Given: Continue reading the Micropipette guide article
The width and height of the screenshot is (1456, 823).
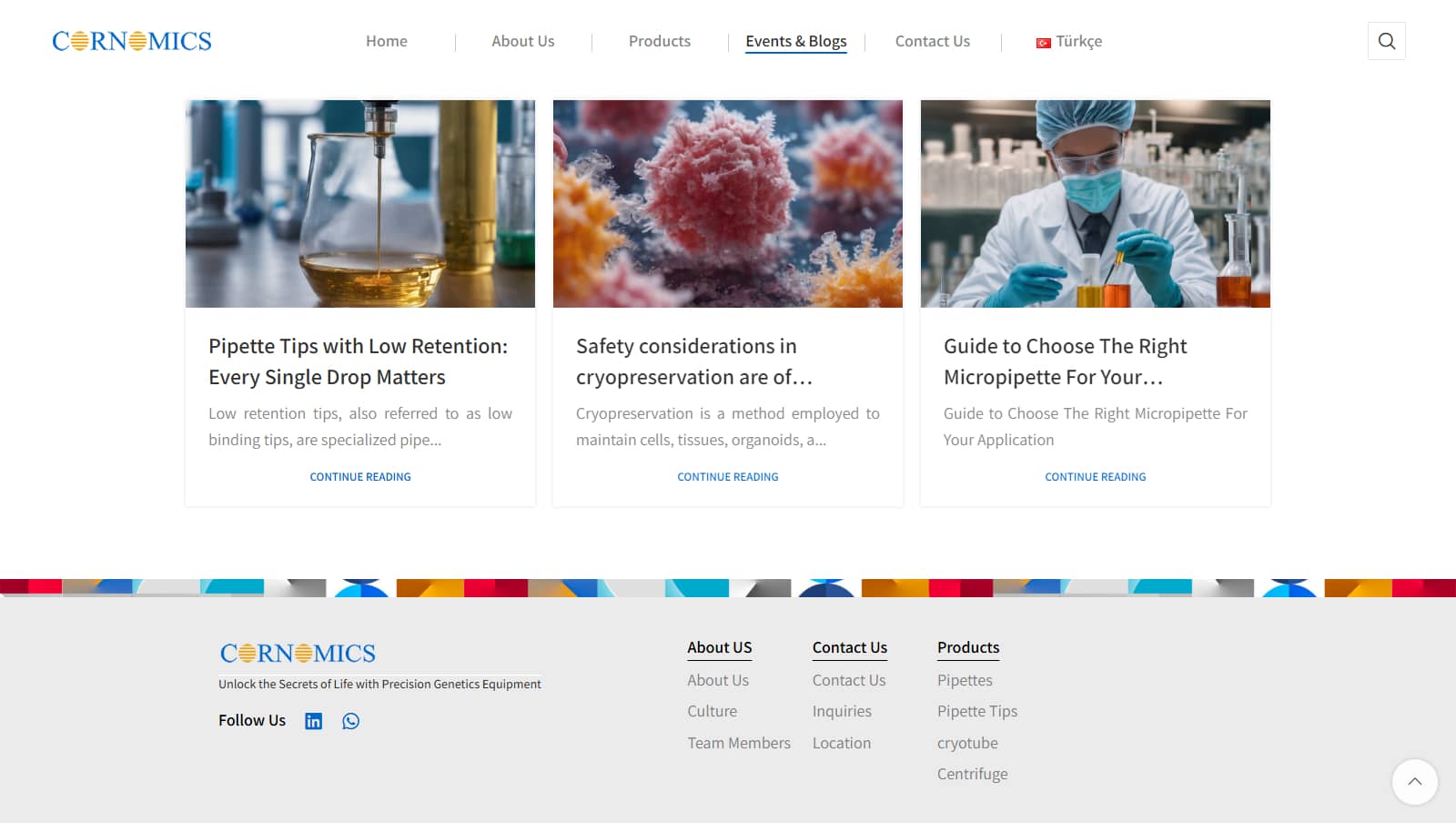Looking at the screenshot, I should pyautogui.click(x=1095, y=476).
